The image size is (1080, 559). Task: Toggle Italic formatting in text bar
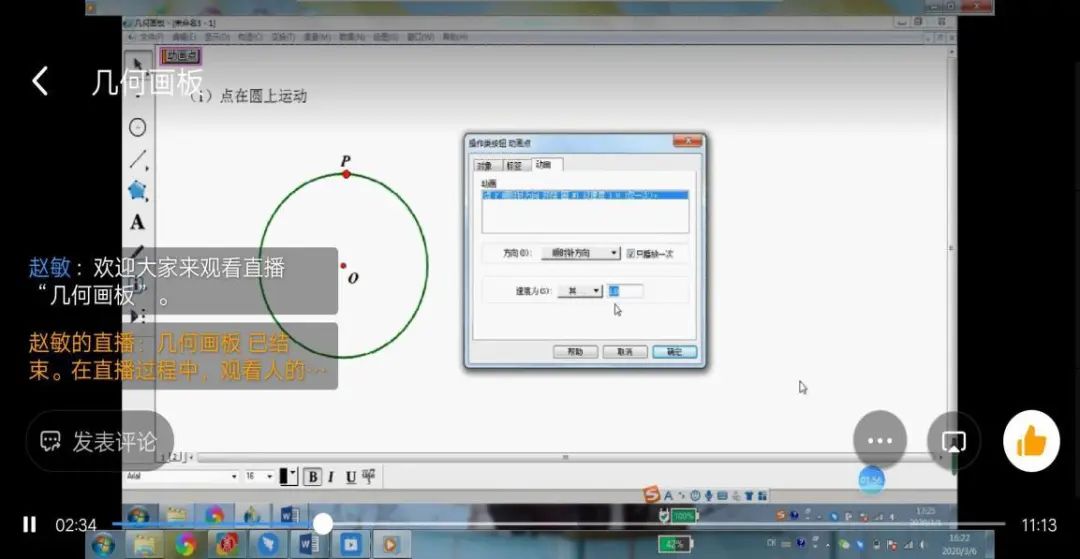(x=331, y=477)
